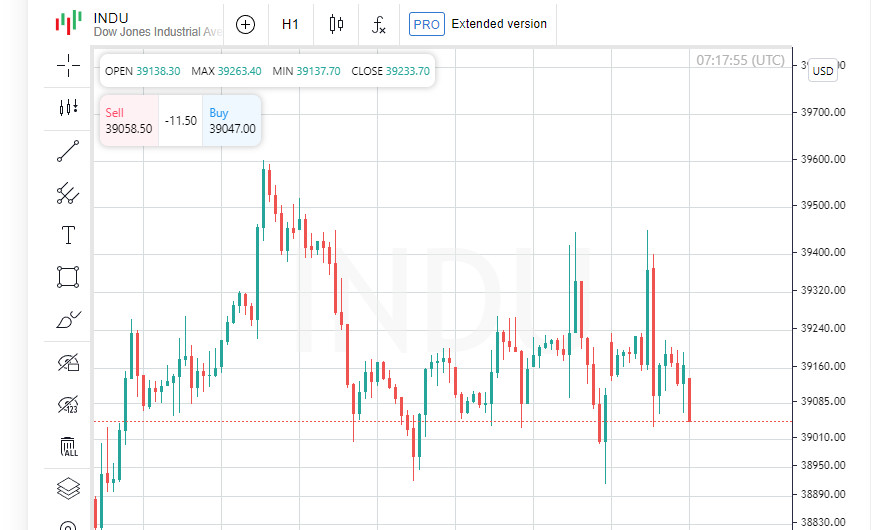Viewport: 871px width, 530px height.
Task: Click the 38830.00 price axis label
Action: (823, 522)
